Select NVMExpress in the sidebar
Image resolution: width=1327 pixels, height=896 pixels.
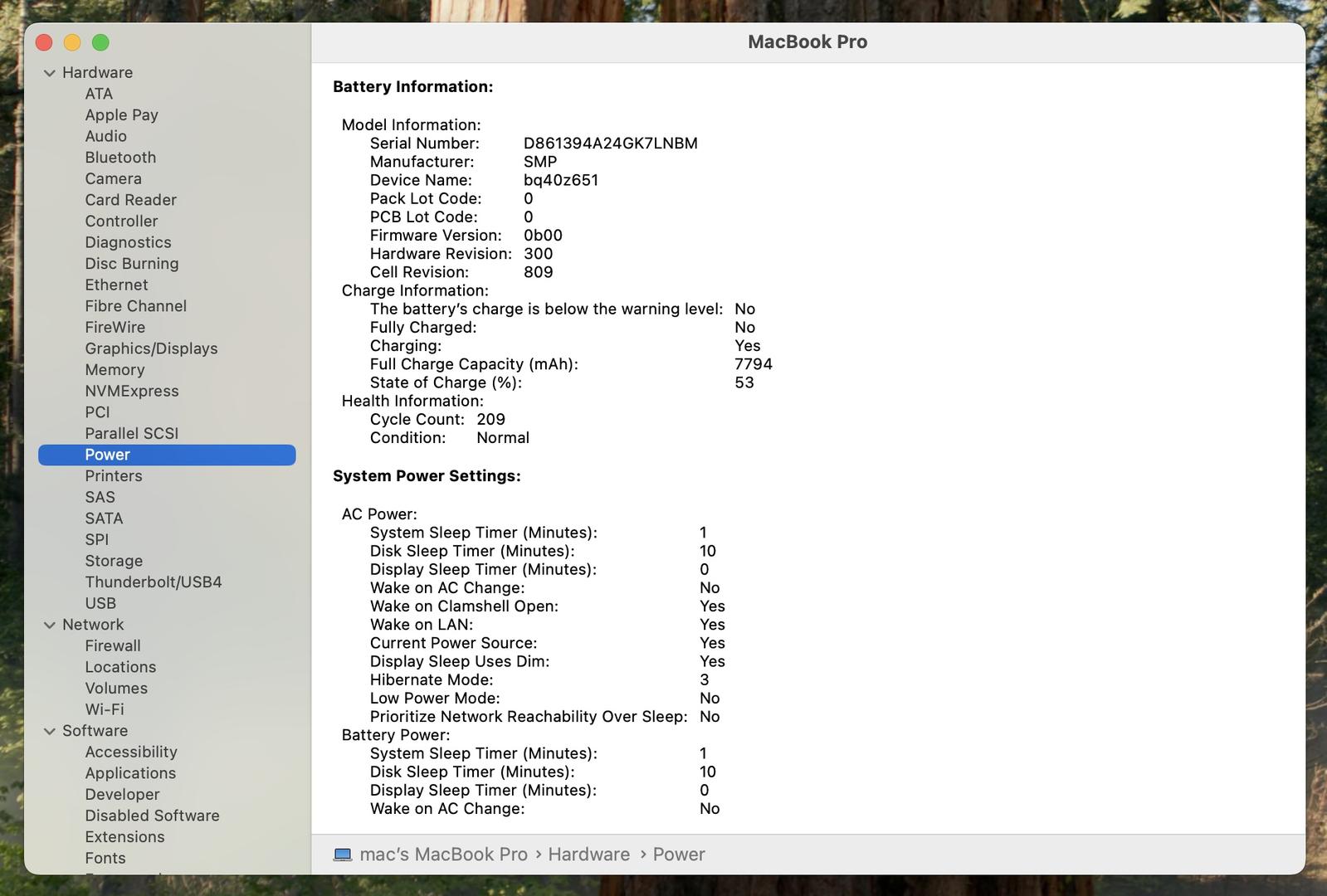click(x=131, y=391)
